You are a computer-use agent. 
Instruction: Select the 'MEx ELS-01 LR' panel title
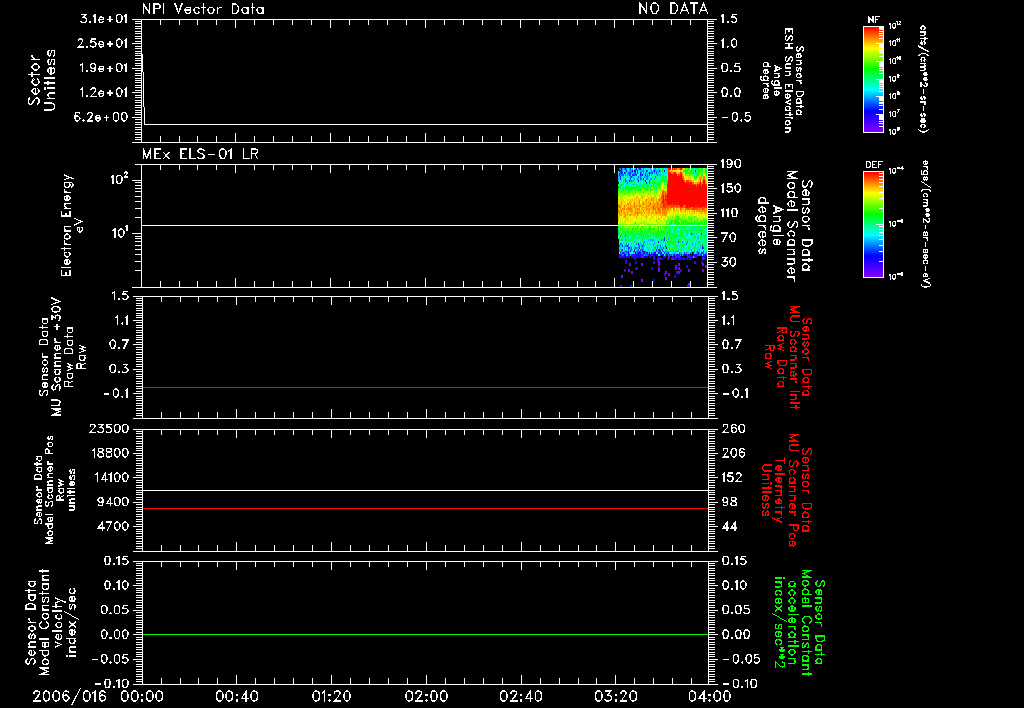[200, 154]
